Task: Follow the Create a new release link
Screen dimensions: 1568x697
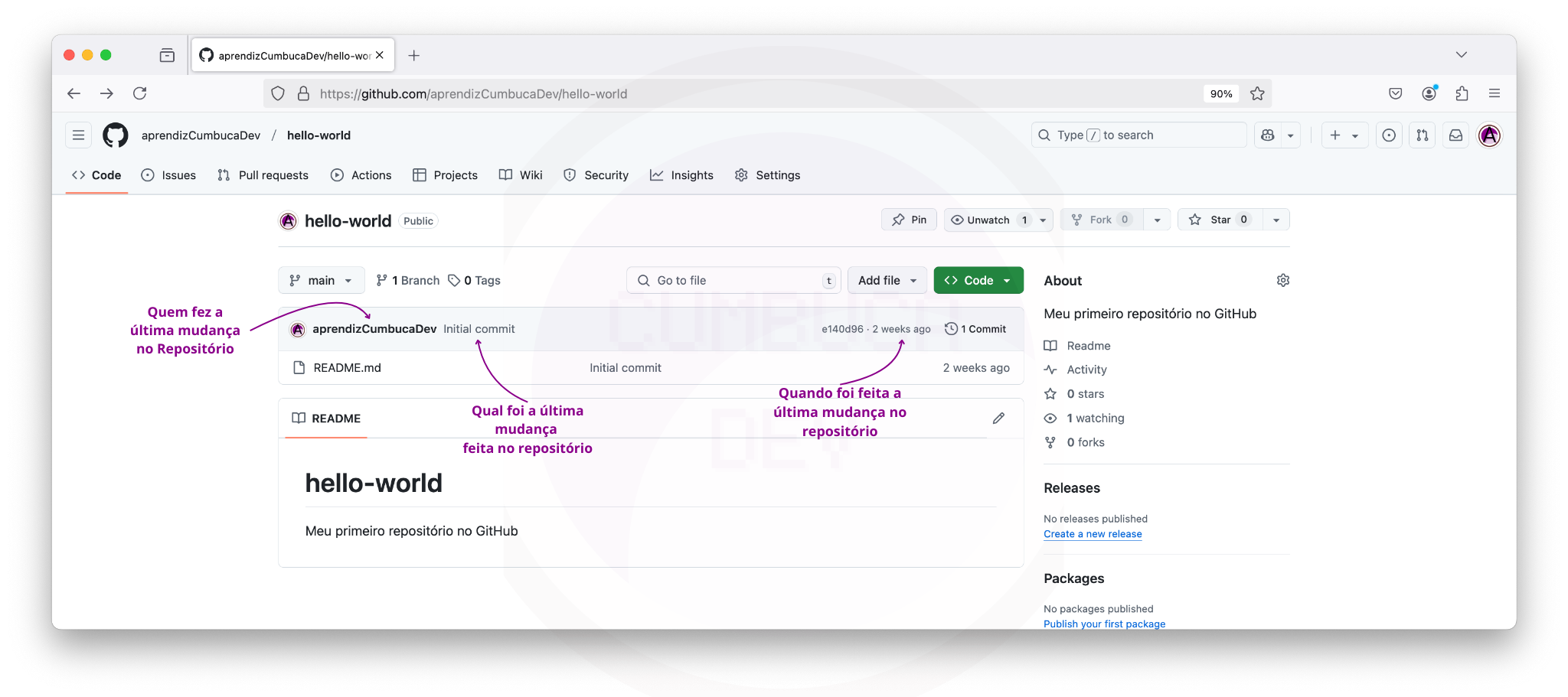Action: pos(1092,533)
